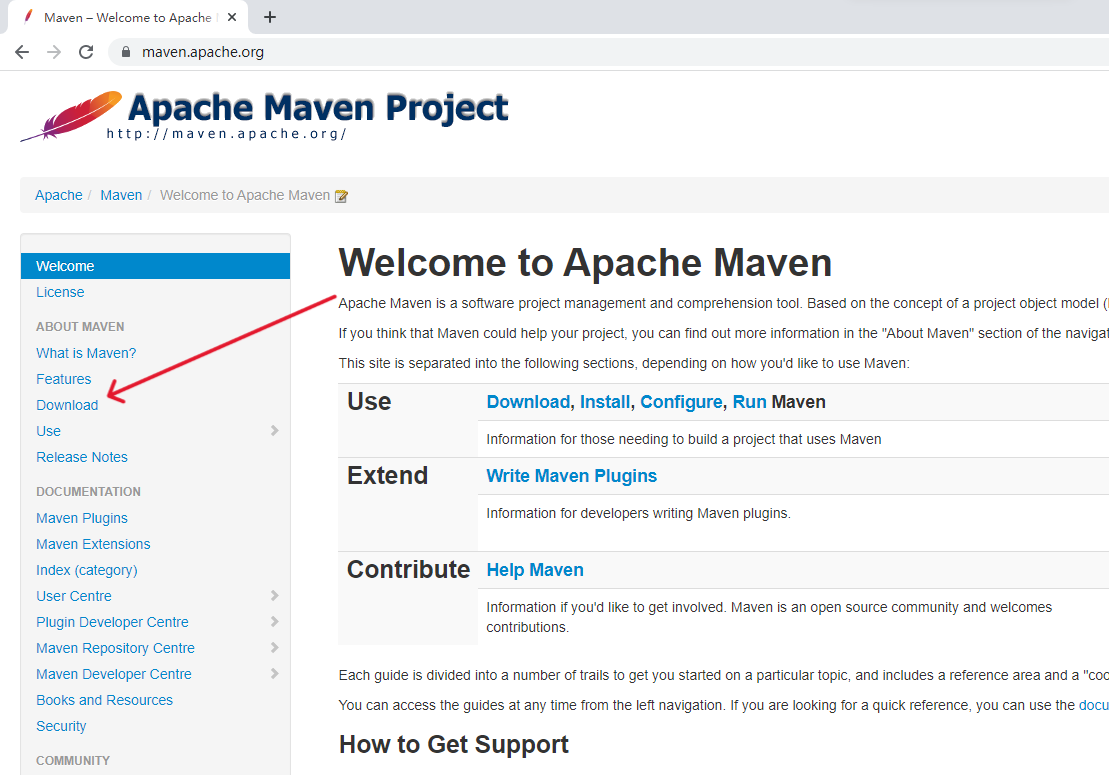This screenshot has height=775, width=1109.
Task: Expand the Maven Repository Centre chevron
Action: 274,648
